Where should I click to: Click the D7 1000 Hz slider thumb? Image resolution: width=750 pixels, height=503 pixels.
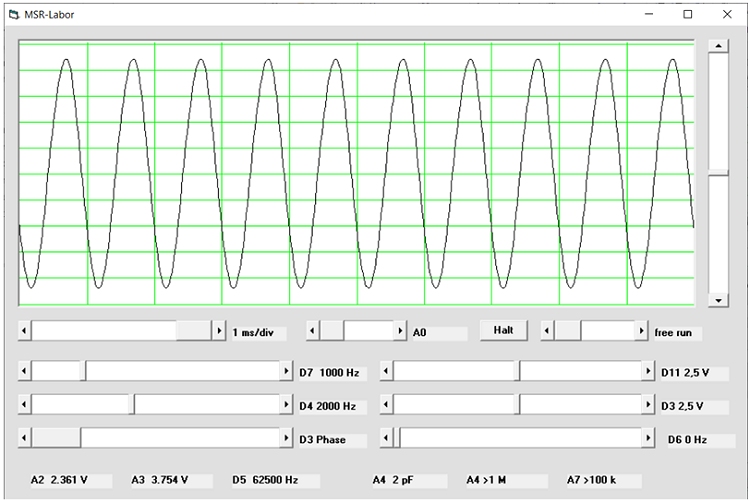[x=84, y=372]
